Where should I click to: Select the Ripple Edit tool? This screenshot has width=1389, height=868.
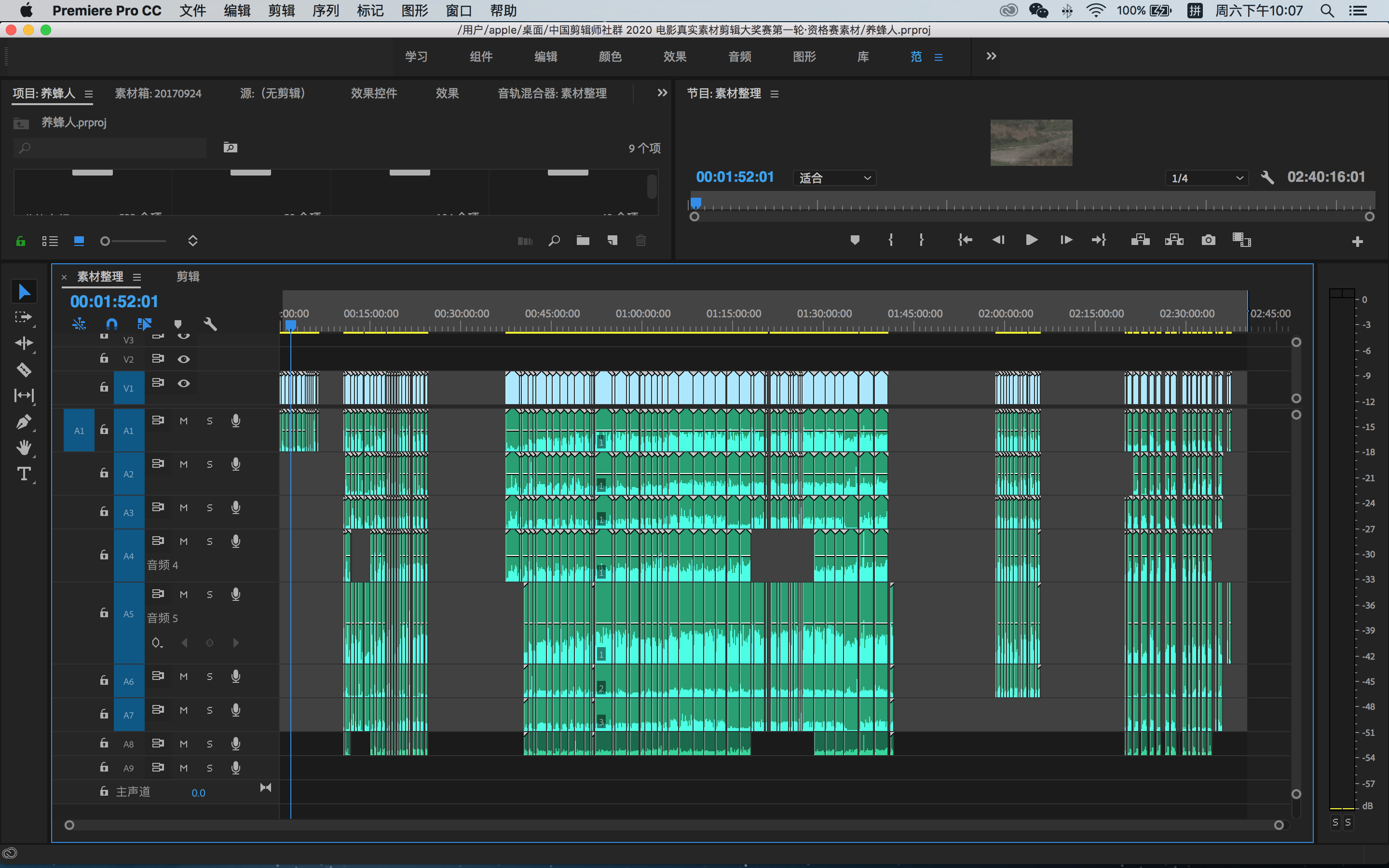(x=24, y=343)
